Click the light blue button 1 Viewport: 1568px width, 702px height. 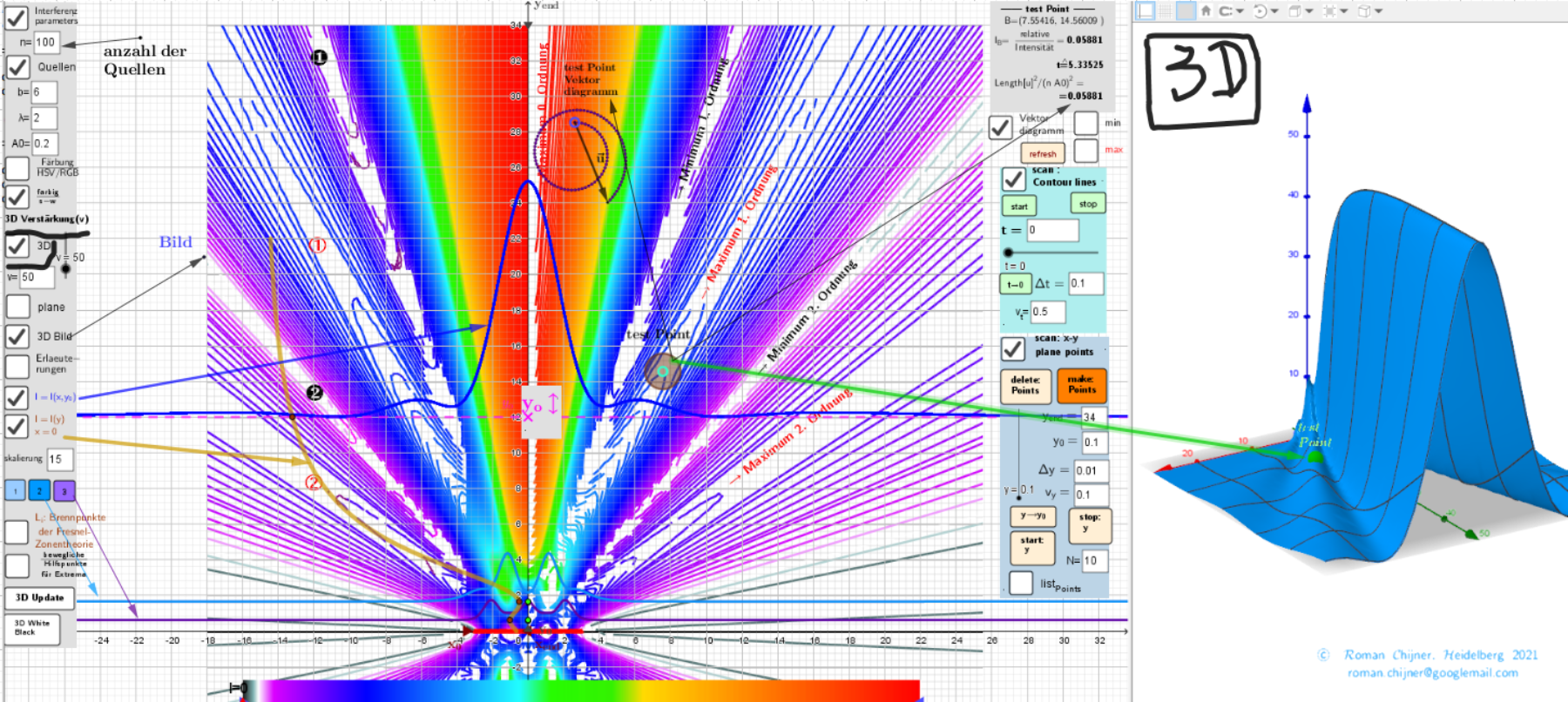15,490
